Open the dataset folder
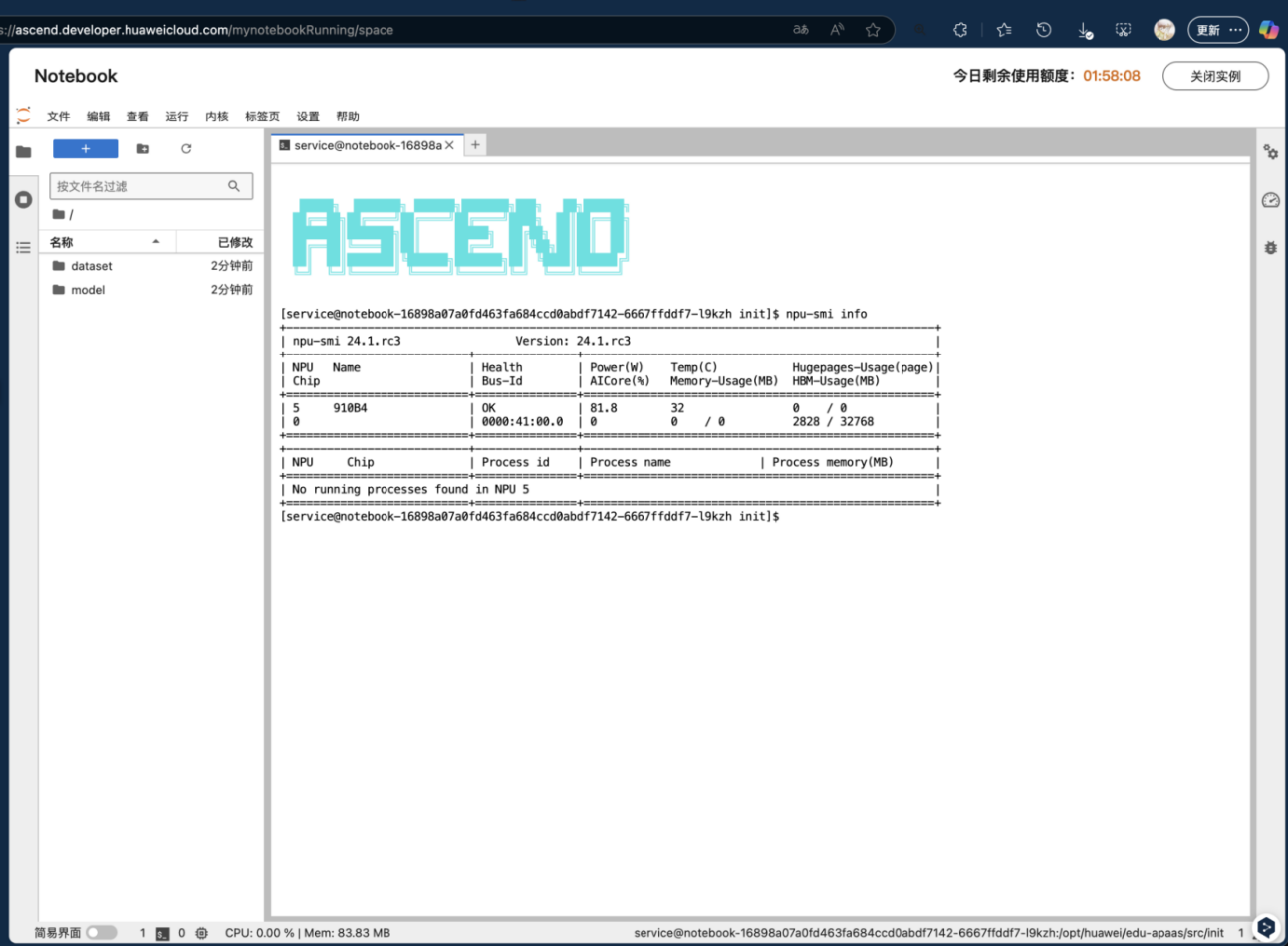The image size is (1288, 947). tap(151, 266)
